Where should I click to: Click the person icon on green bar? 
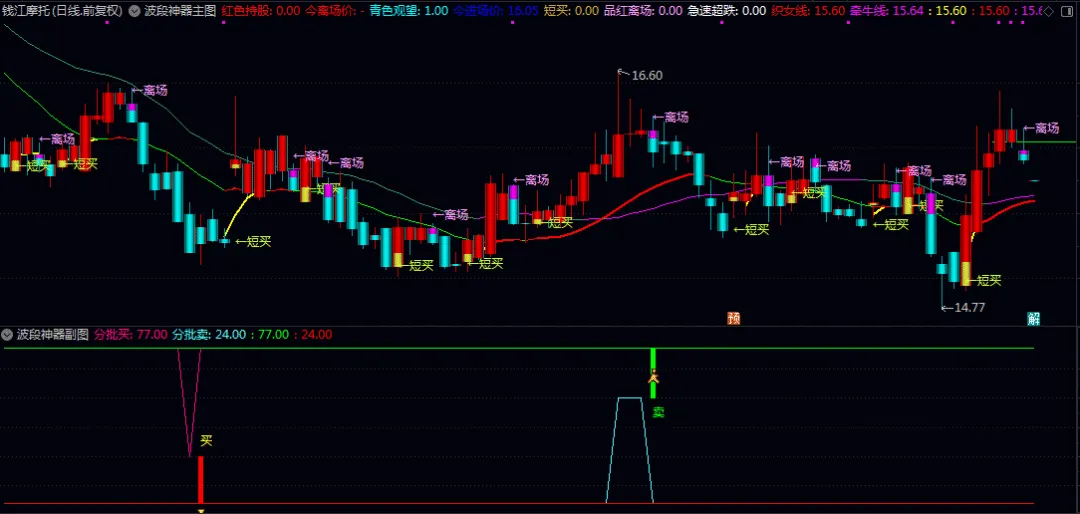point(654,377)
